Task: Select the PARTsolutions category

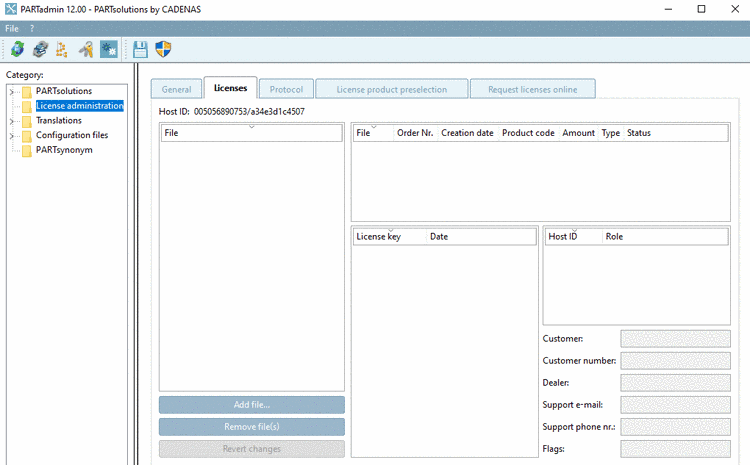Action: [64, 91]
